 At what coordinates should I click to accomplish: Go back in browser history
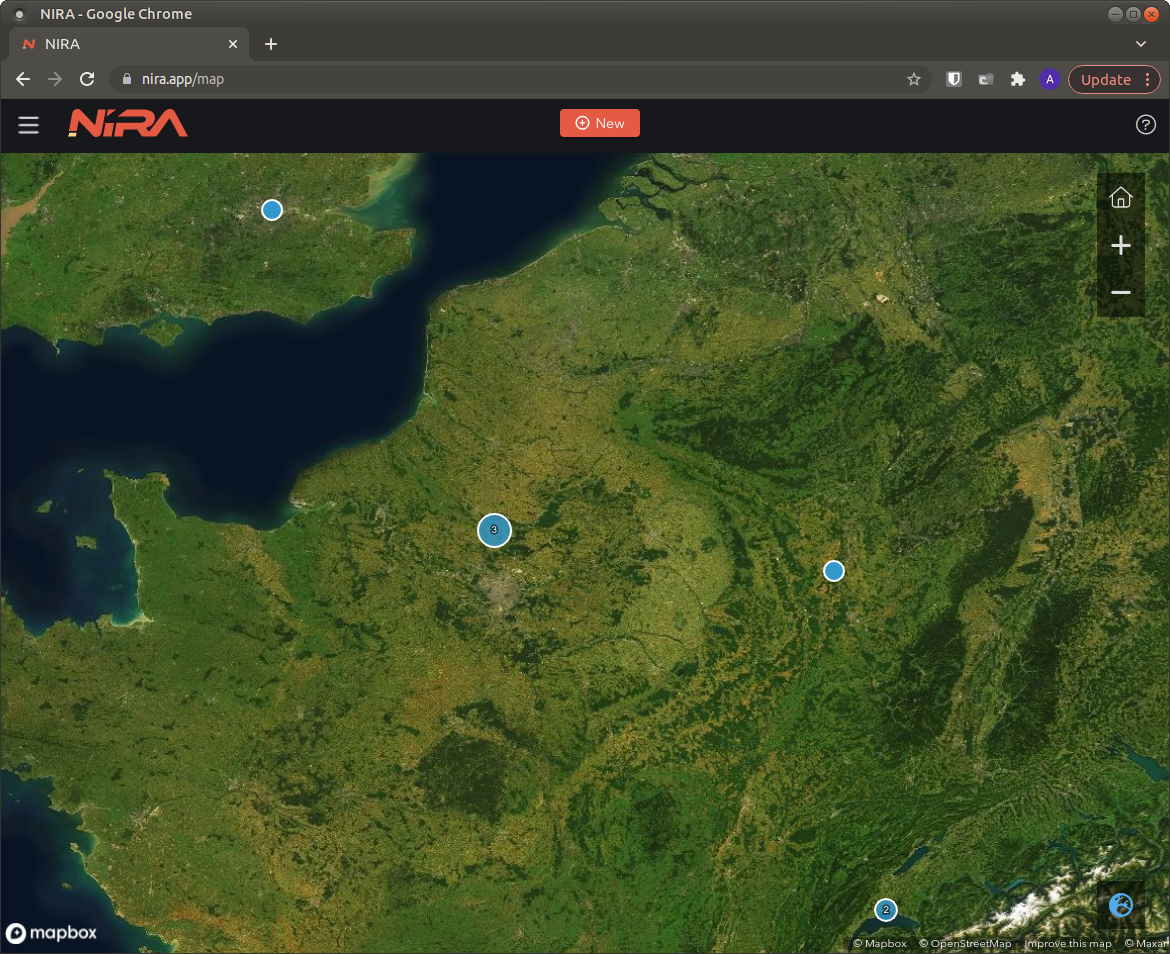click(x=23, y=79)
